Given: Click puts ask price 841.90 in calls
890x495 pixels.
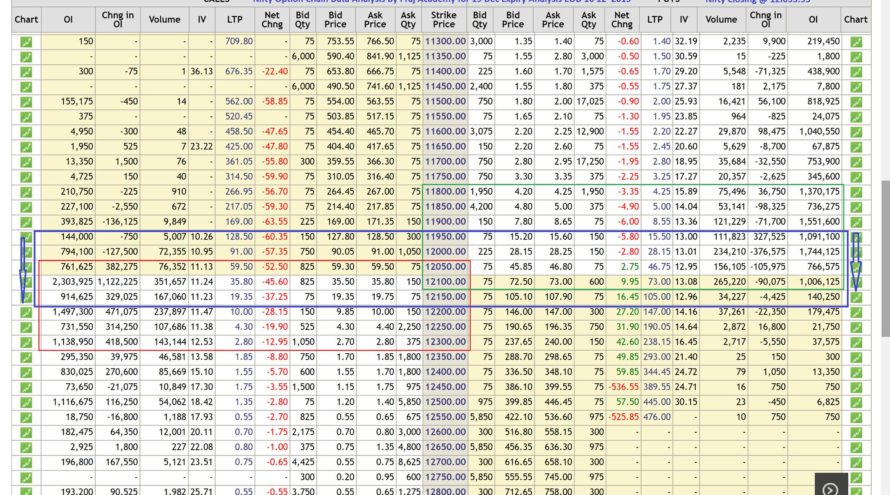Looking at the screenshot, I should (x=380, y=57).
